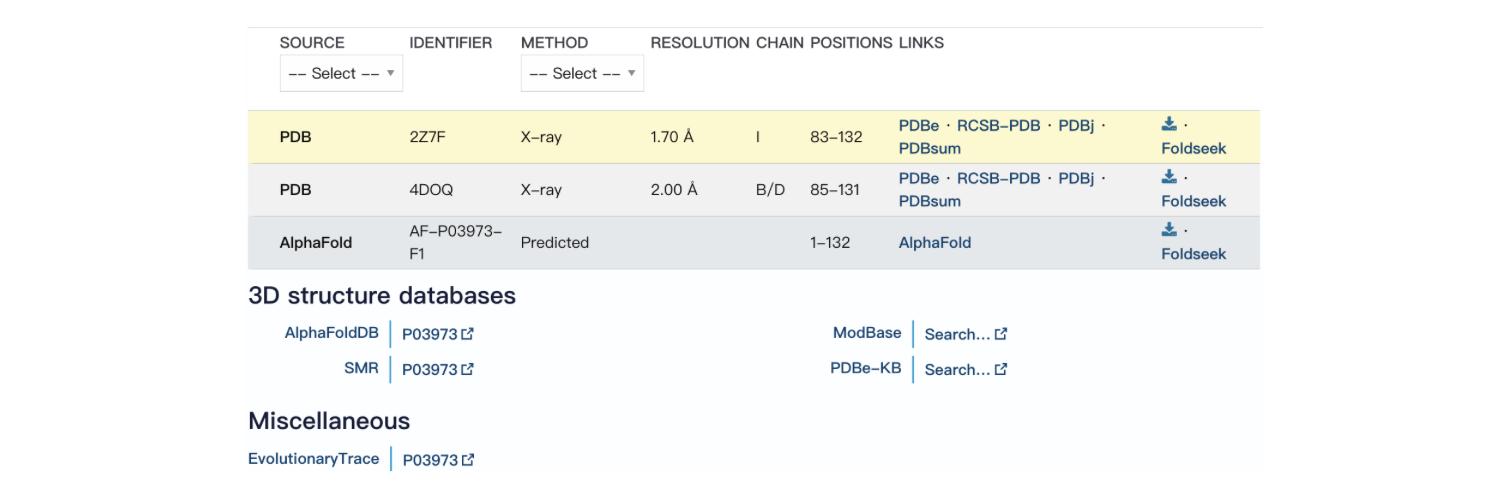Download the AlphaFold predicted structure

1169,230
